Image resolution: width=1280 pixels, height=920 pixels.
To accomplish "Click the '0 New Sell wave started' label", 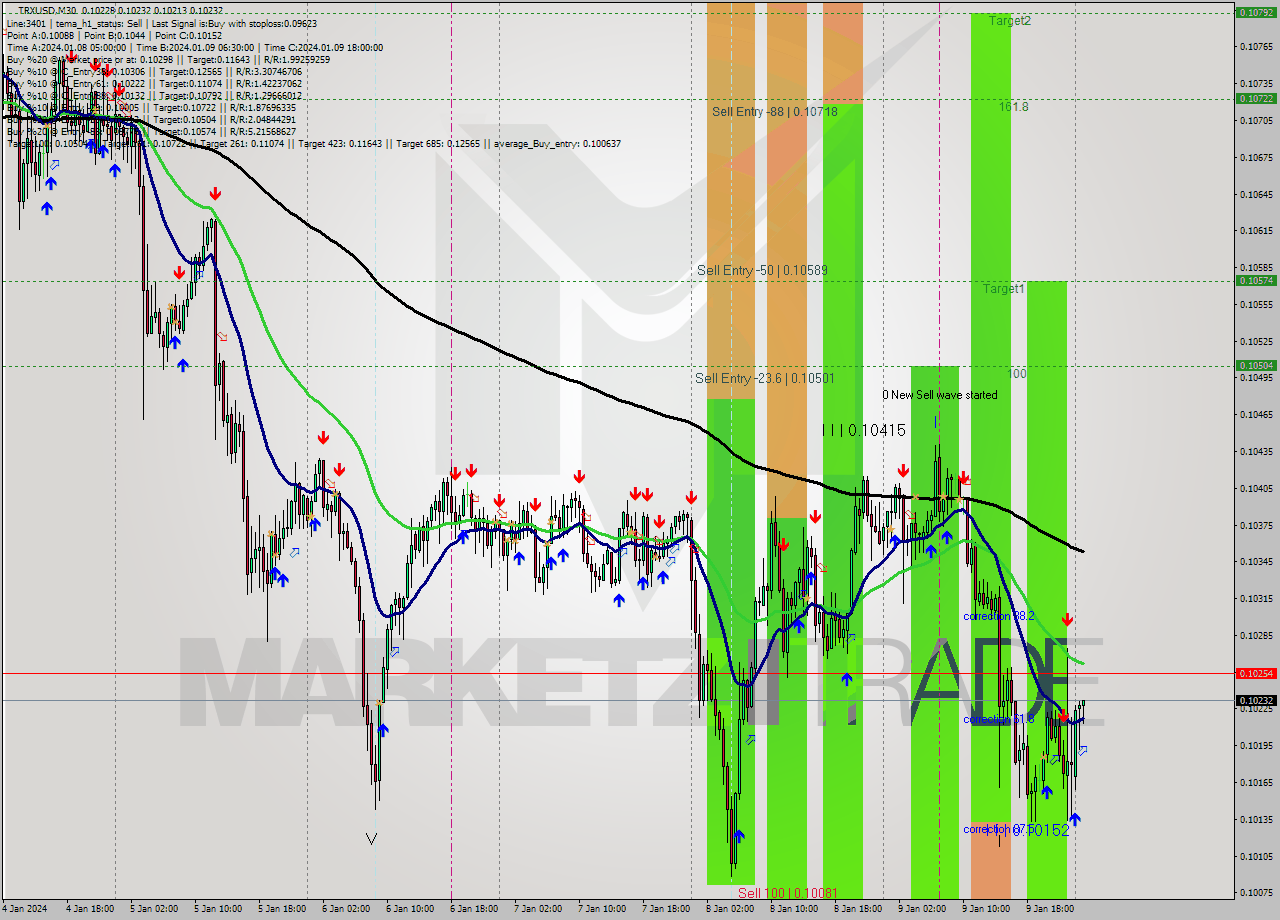I will [x=940, y=395].
